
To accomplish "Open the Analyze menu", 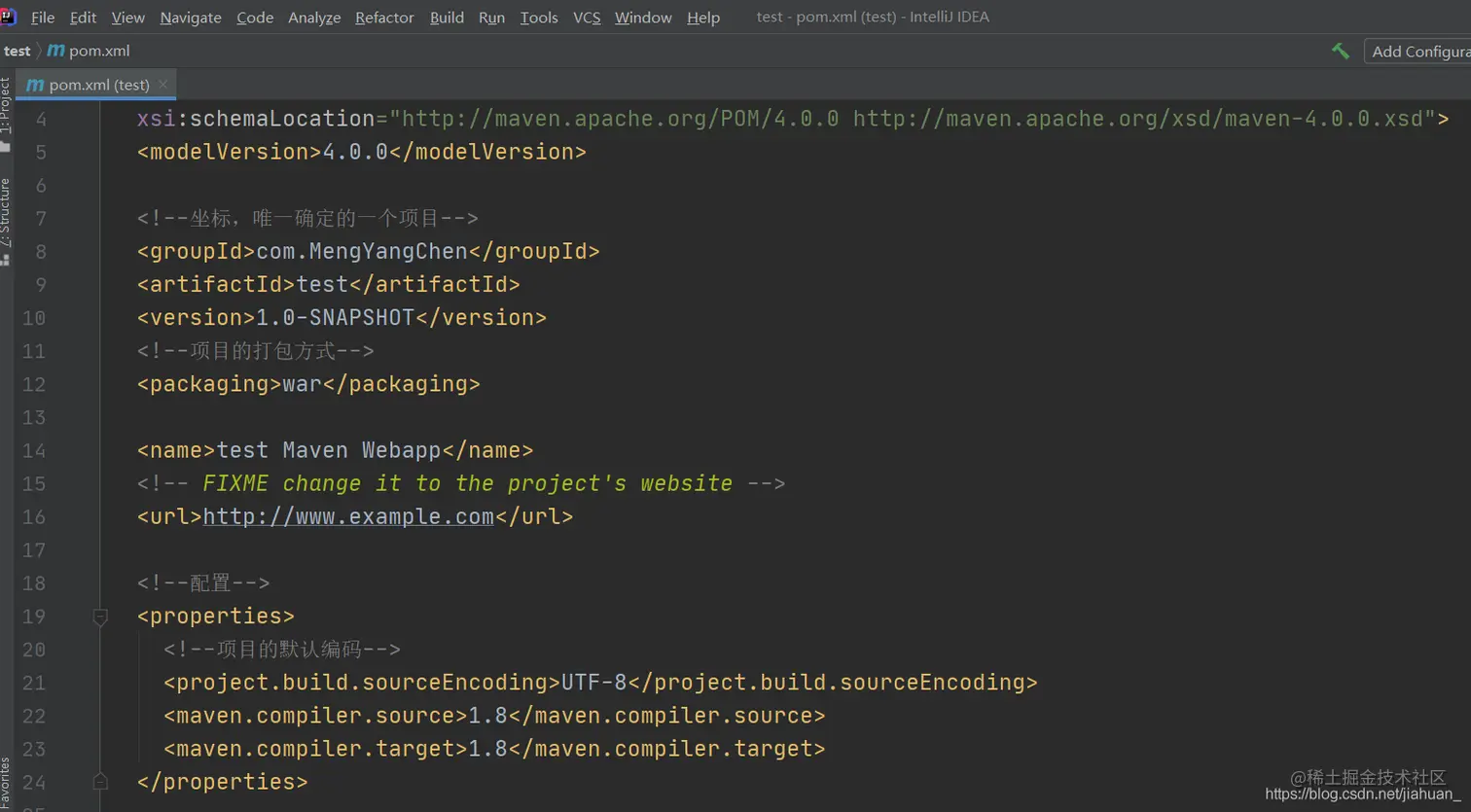I will 314,18.
